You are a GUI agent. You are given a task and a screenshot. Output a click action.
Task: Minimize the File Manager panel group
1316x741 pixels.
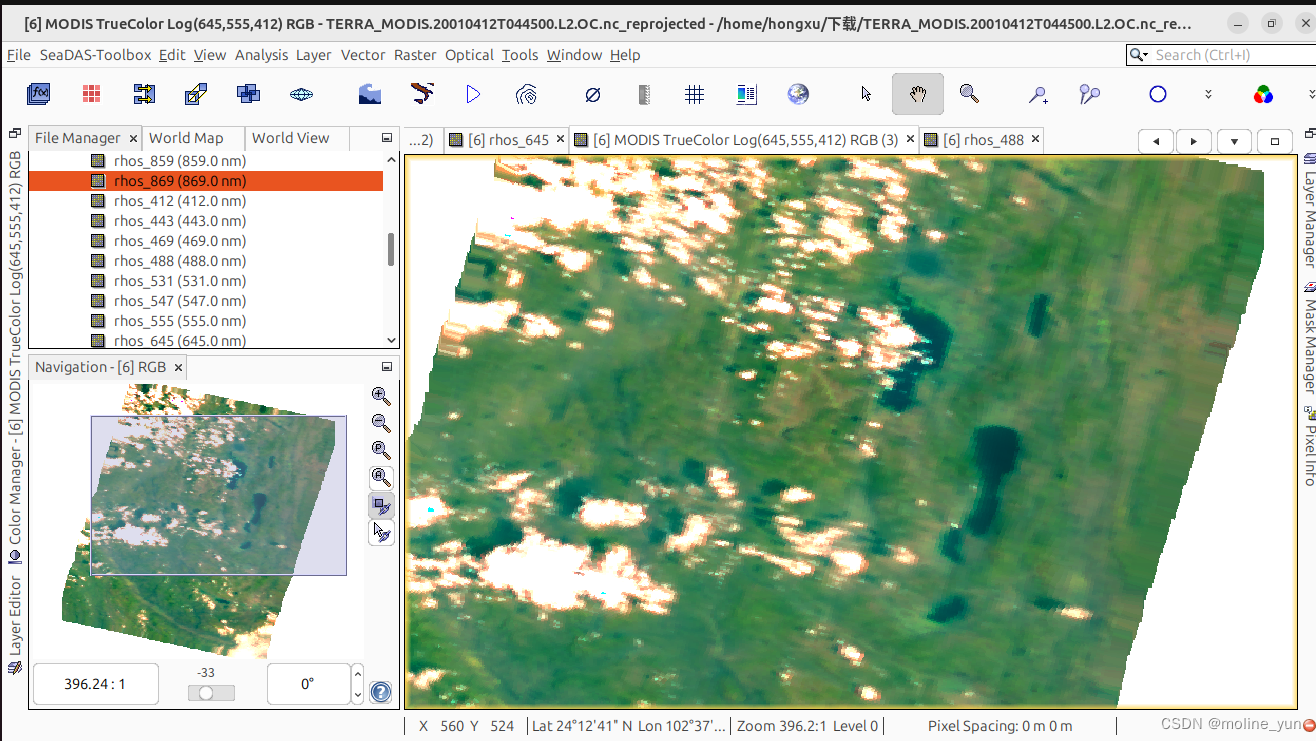pyautogui.click(x=387, y=138)
